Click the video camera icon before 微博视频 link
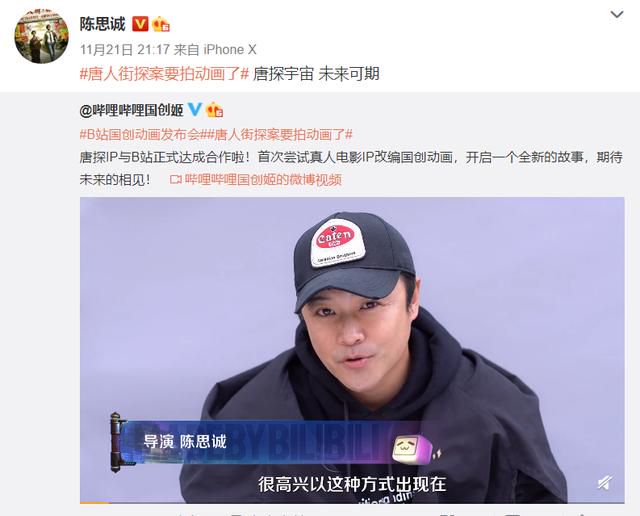The width and height of the screenshot is (640, 516). (x=176, y=179)
